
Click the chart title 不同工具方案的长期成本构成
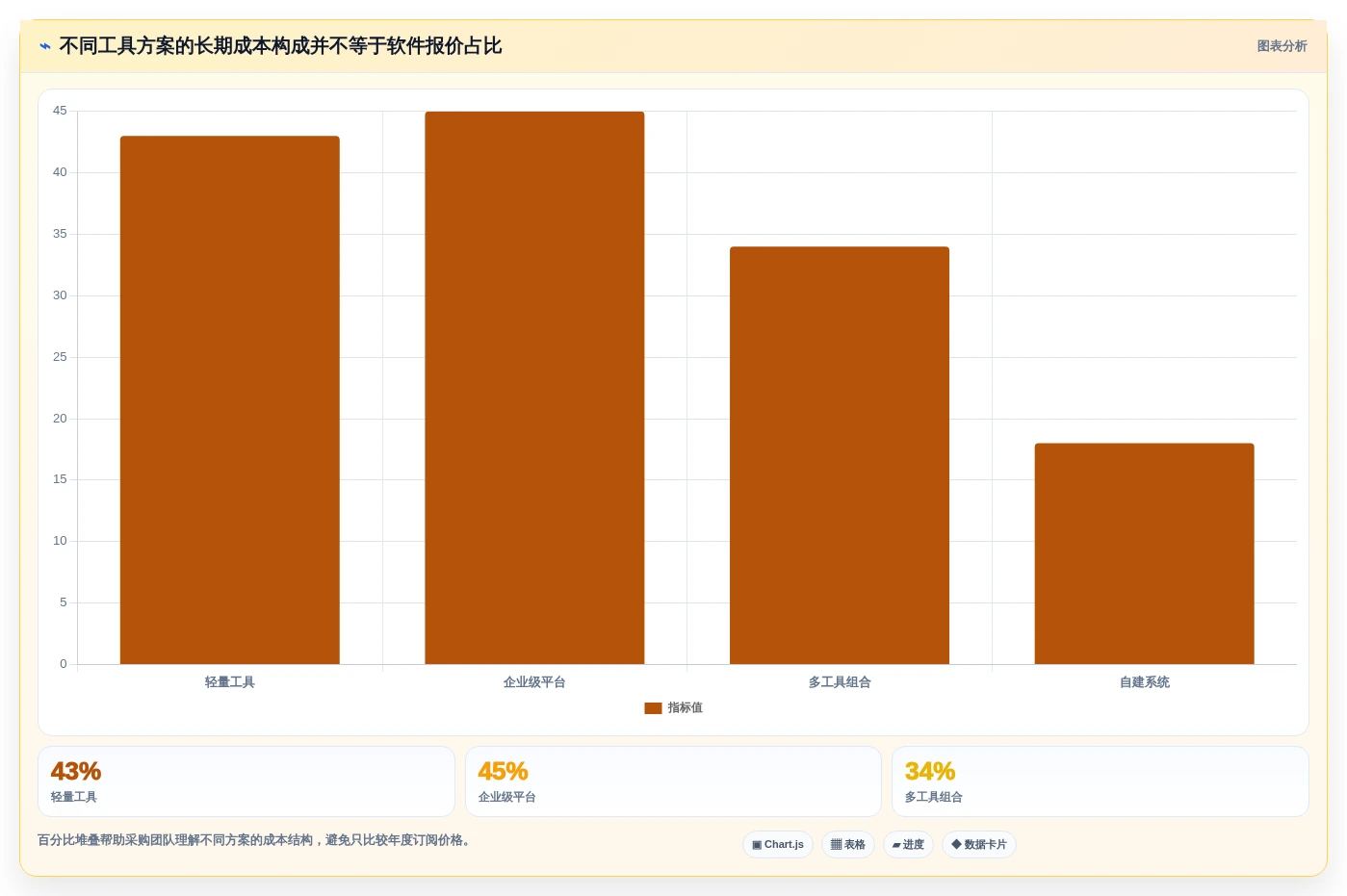coord(280,46)
